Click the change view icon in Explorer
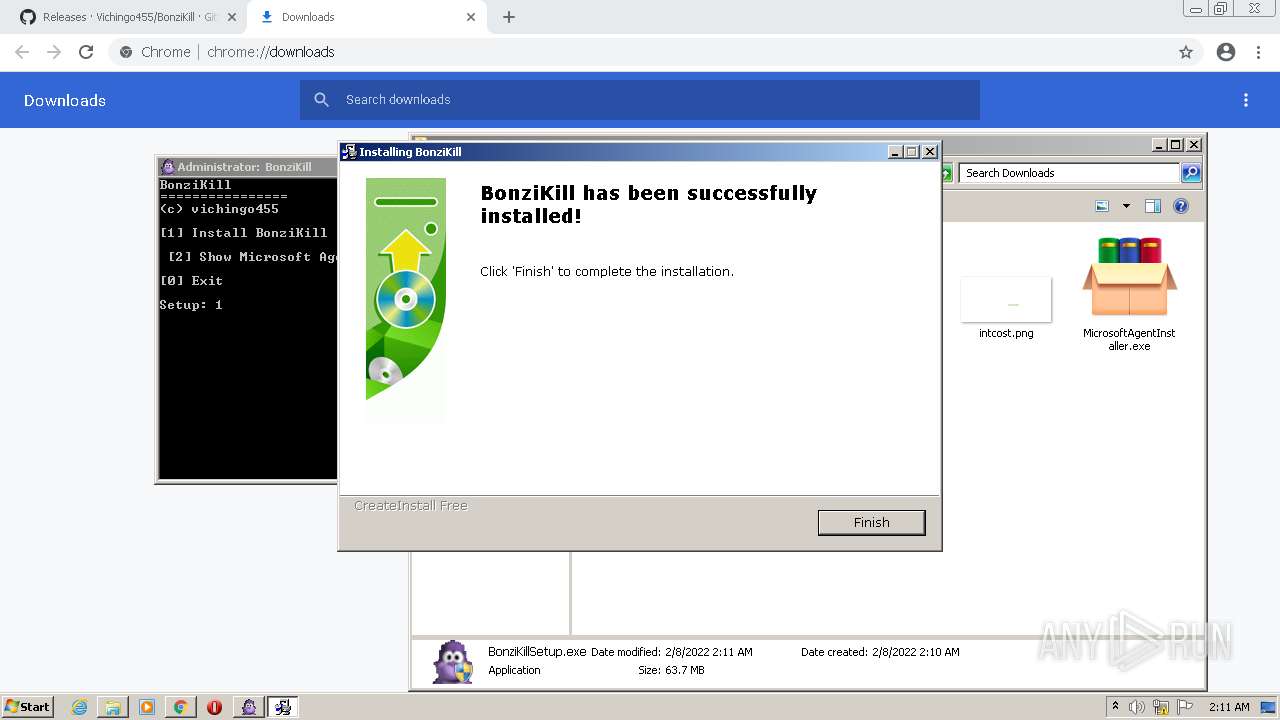Screen dimensions: 1280x720 (1102, 206)
